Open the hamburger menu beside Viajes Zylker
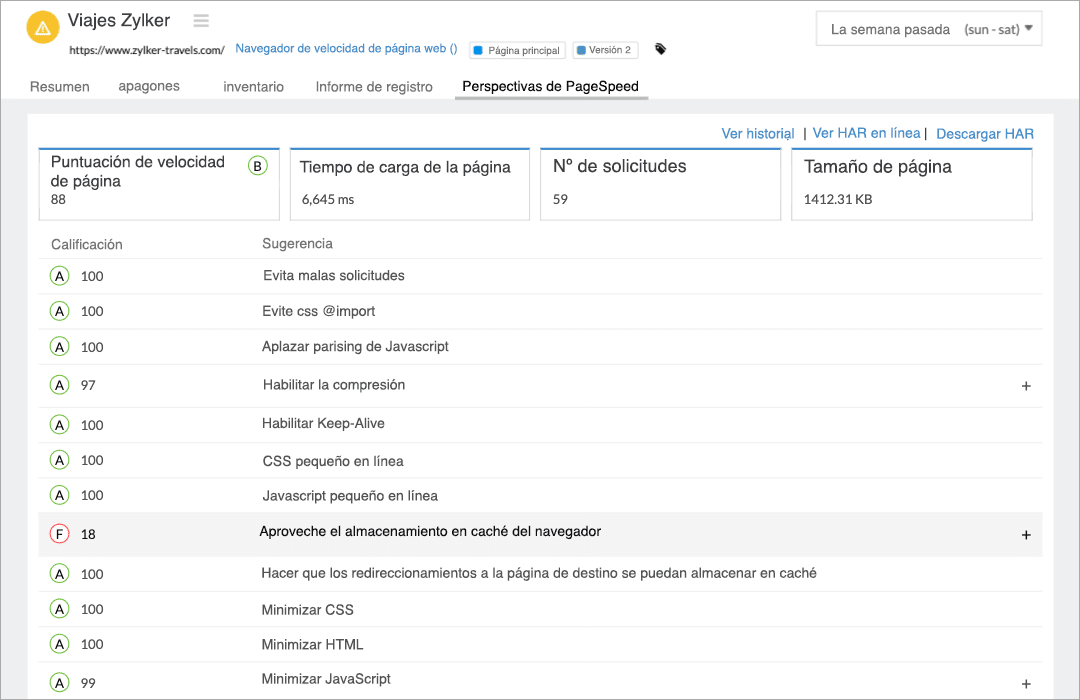 click(200, 20)
